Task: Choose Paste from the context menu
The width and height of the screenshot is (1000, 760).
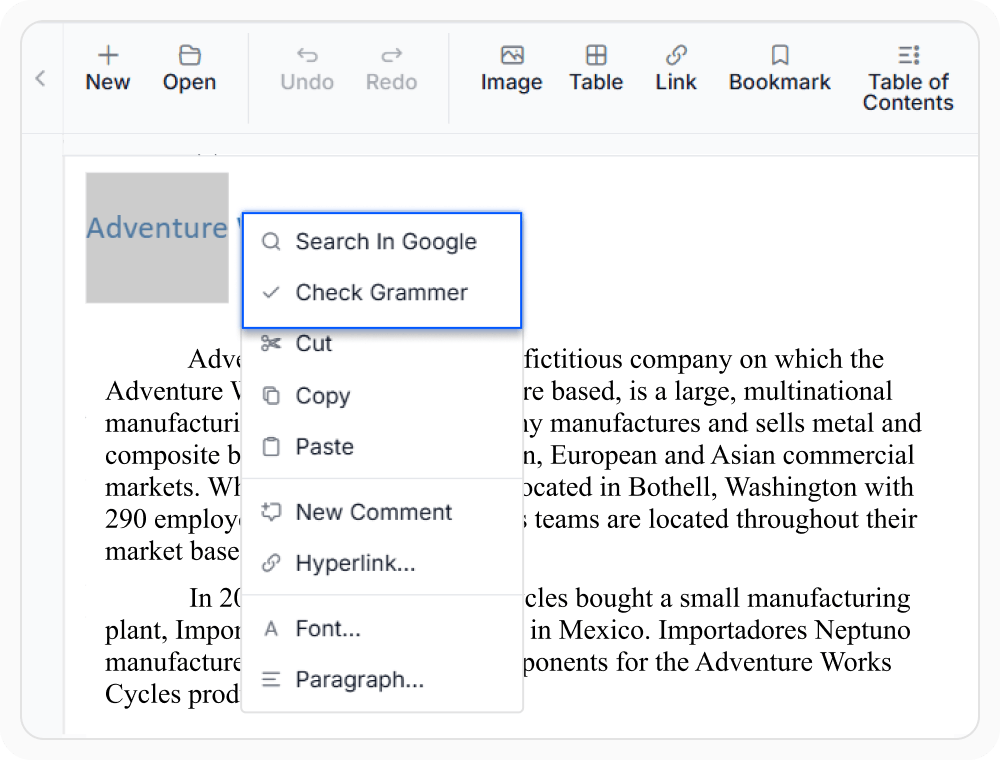Action: [x=382, y=447]
